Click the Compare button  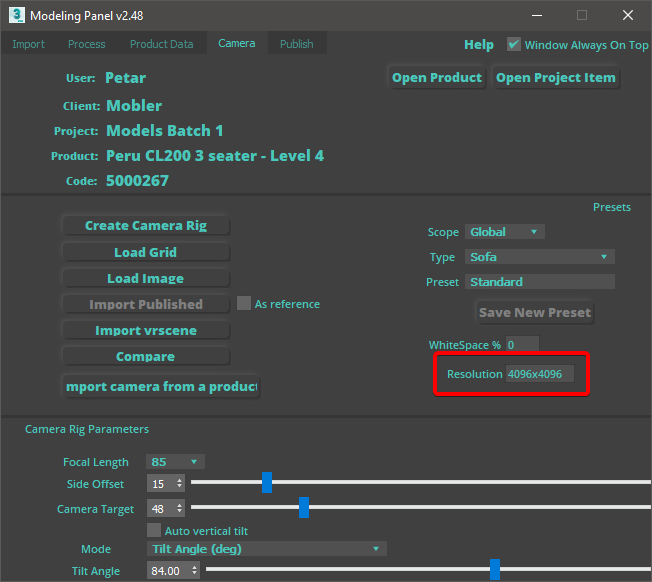(x=145, y=356)
